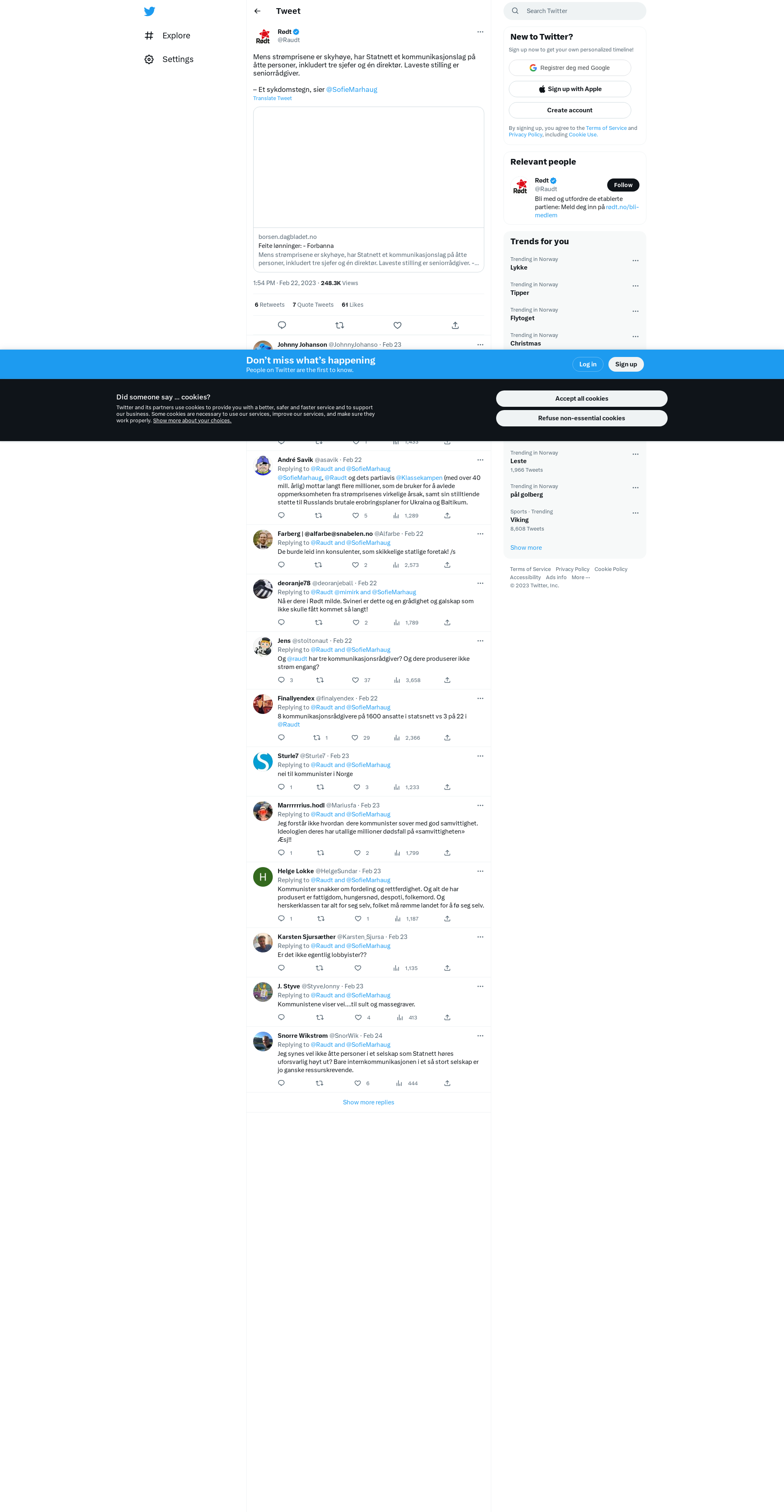Open options for Leste trend
Image resolution: width=784 pixels, height=1512 pixels.
(635, 454)
